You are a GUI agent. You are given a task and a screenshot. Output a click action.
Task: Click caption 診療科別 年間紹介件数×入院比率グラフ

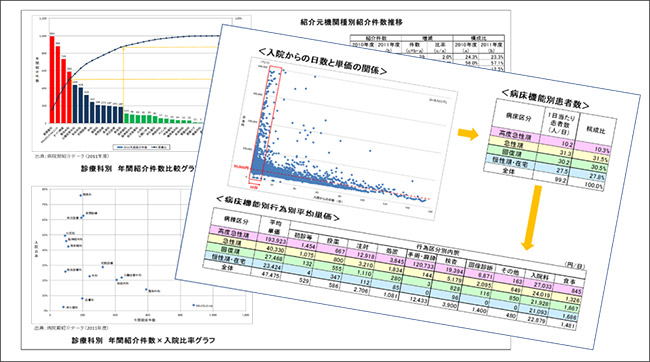pos(143,341)
